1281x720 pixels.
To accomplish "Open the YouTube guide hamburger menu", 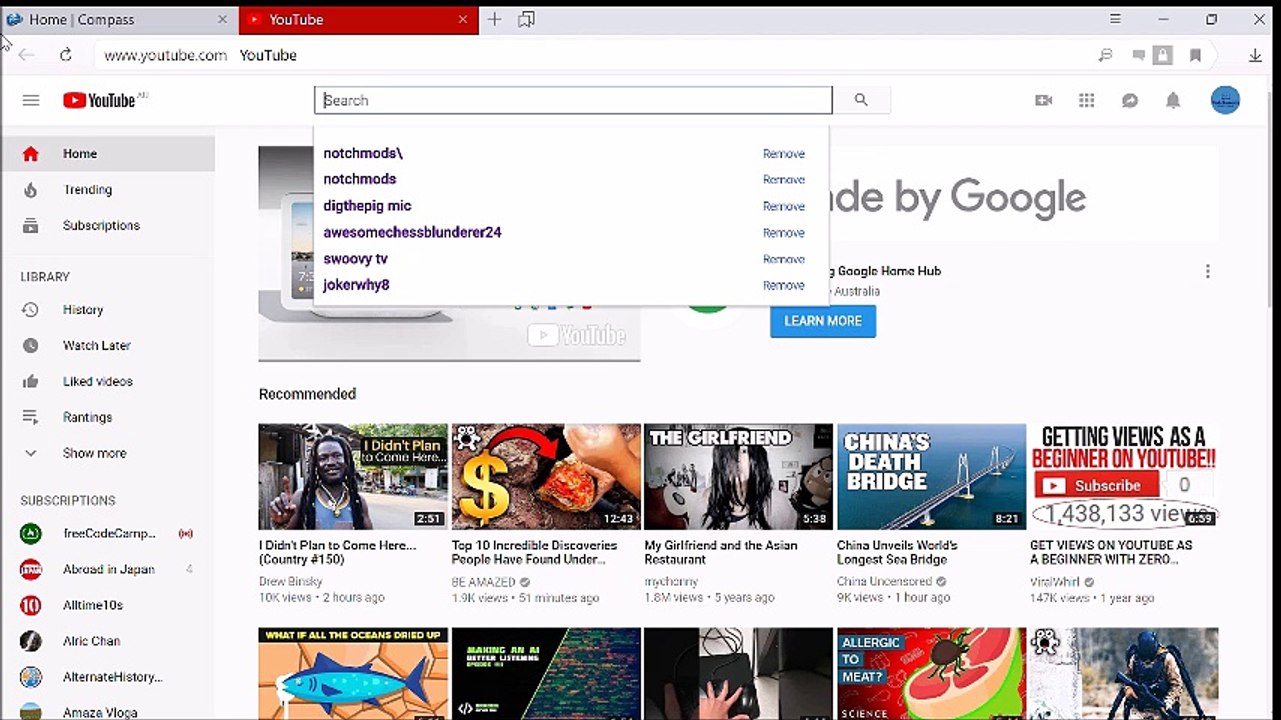I will [31, 100].
